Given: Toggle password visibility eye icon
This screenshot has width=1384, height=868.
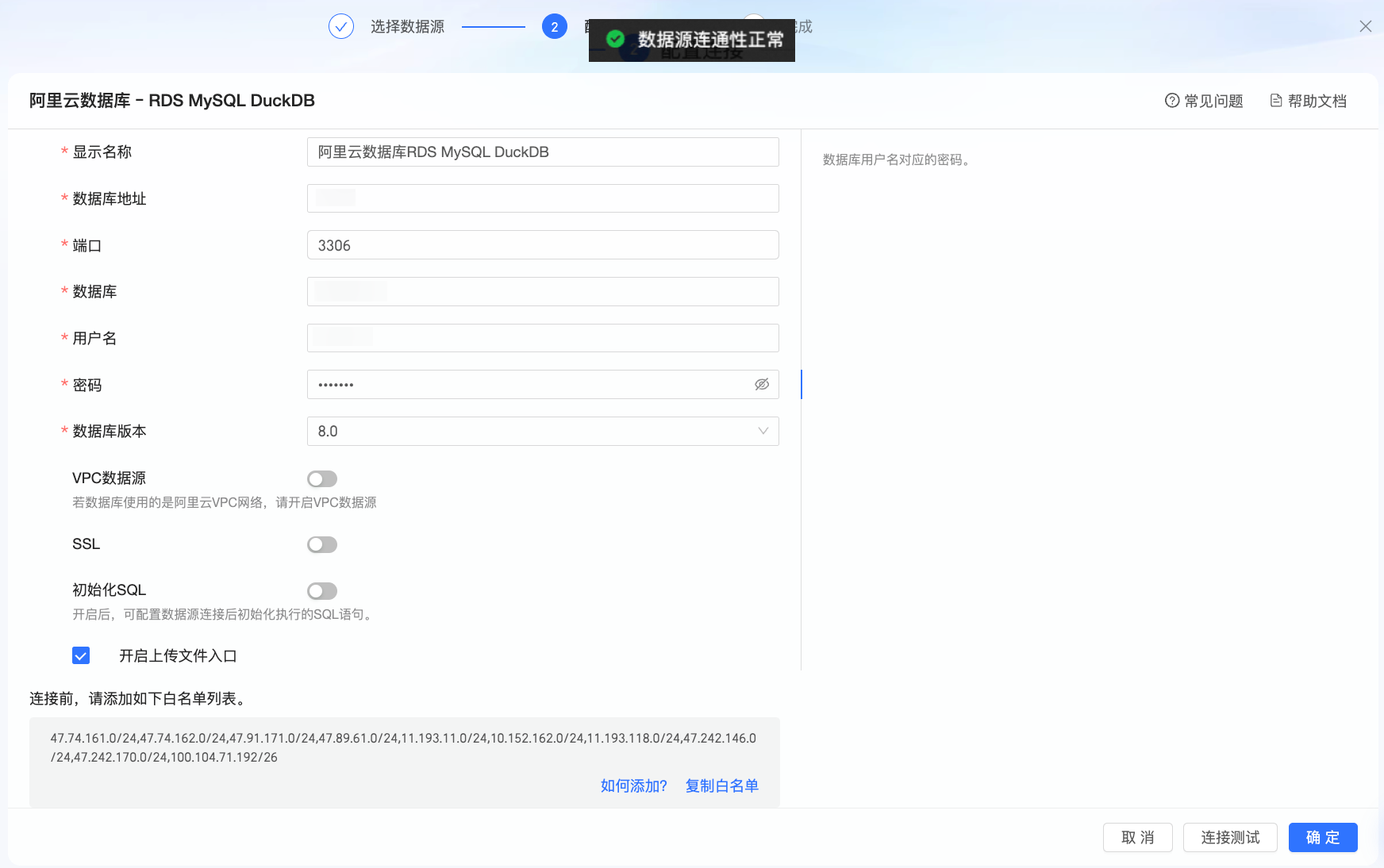Looking at the screenshot, I should tap(762, 385).
